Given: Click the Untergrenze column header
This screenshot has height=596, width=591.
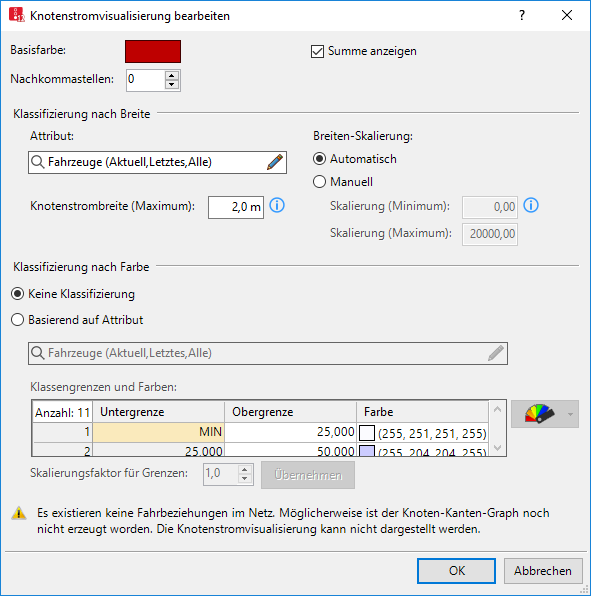Looking at the screenshot, I should point(158,412).
